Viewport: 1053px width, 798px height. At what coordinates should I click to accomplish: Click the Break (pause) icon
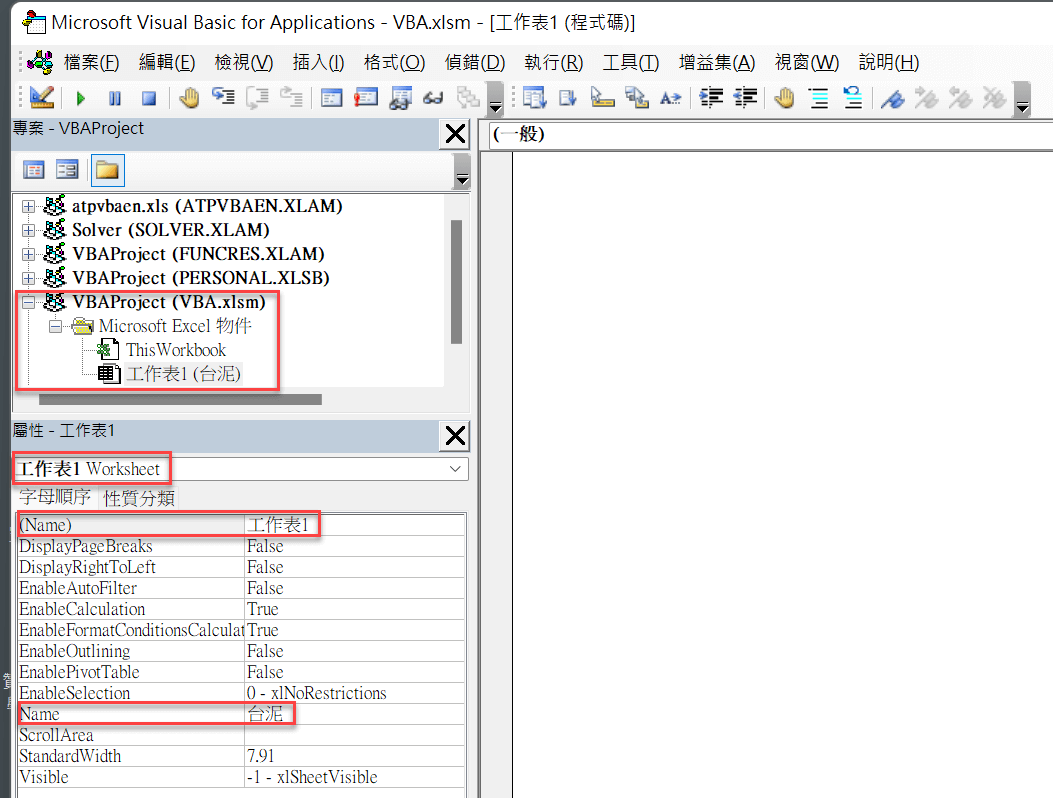tap(115, 99)
